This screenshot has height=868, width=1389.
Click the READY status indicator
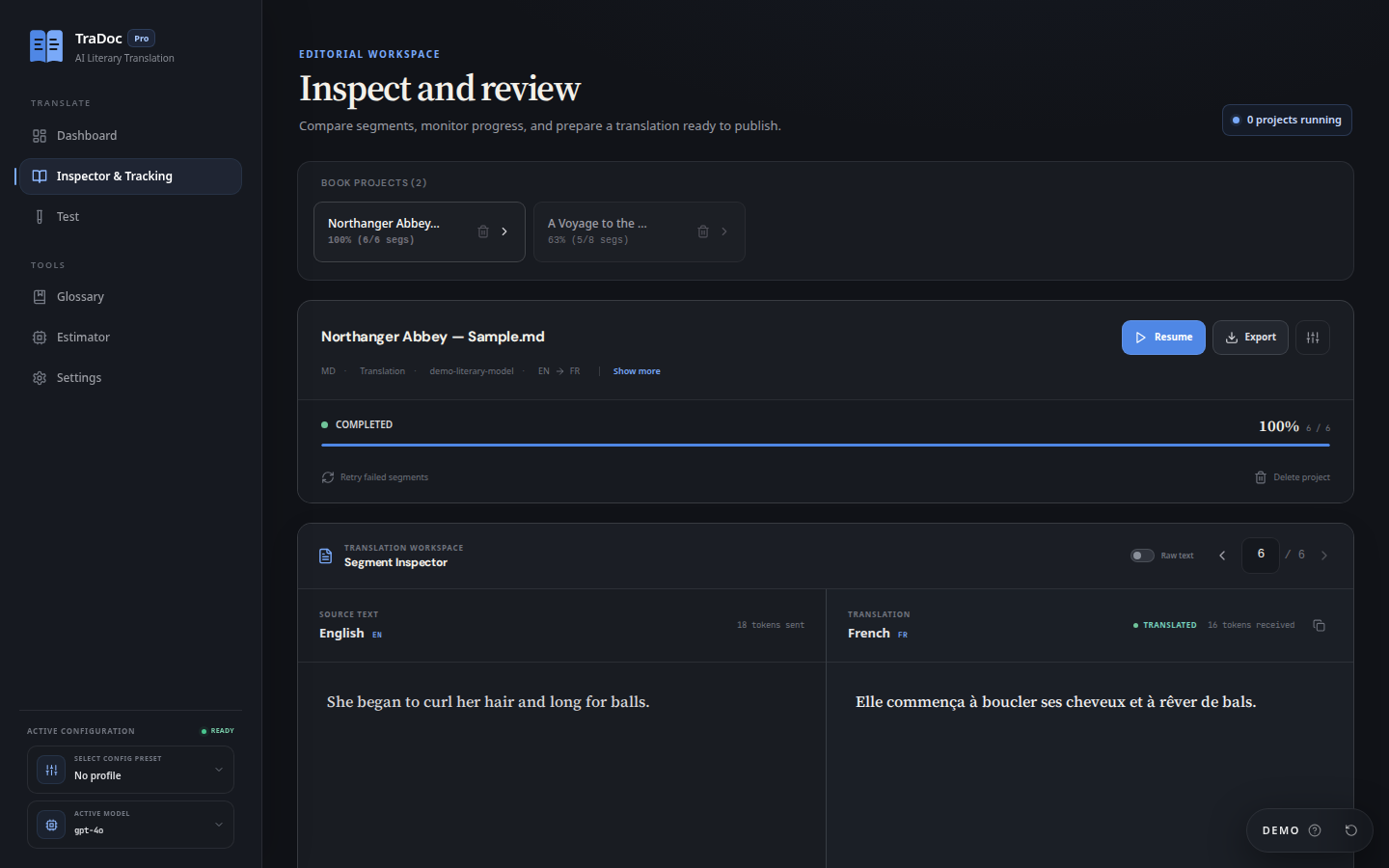pyautogui.click(x=218, y=731)
